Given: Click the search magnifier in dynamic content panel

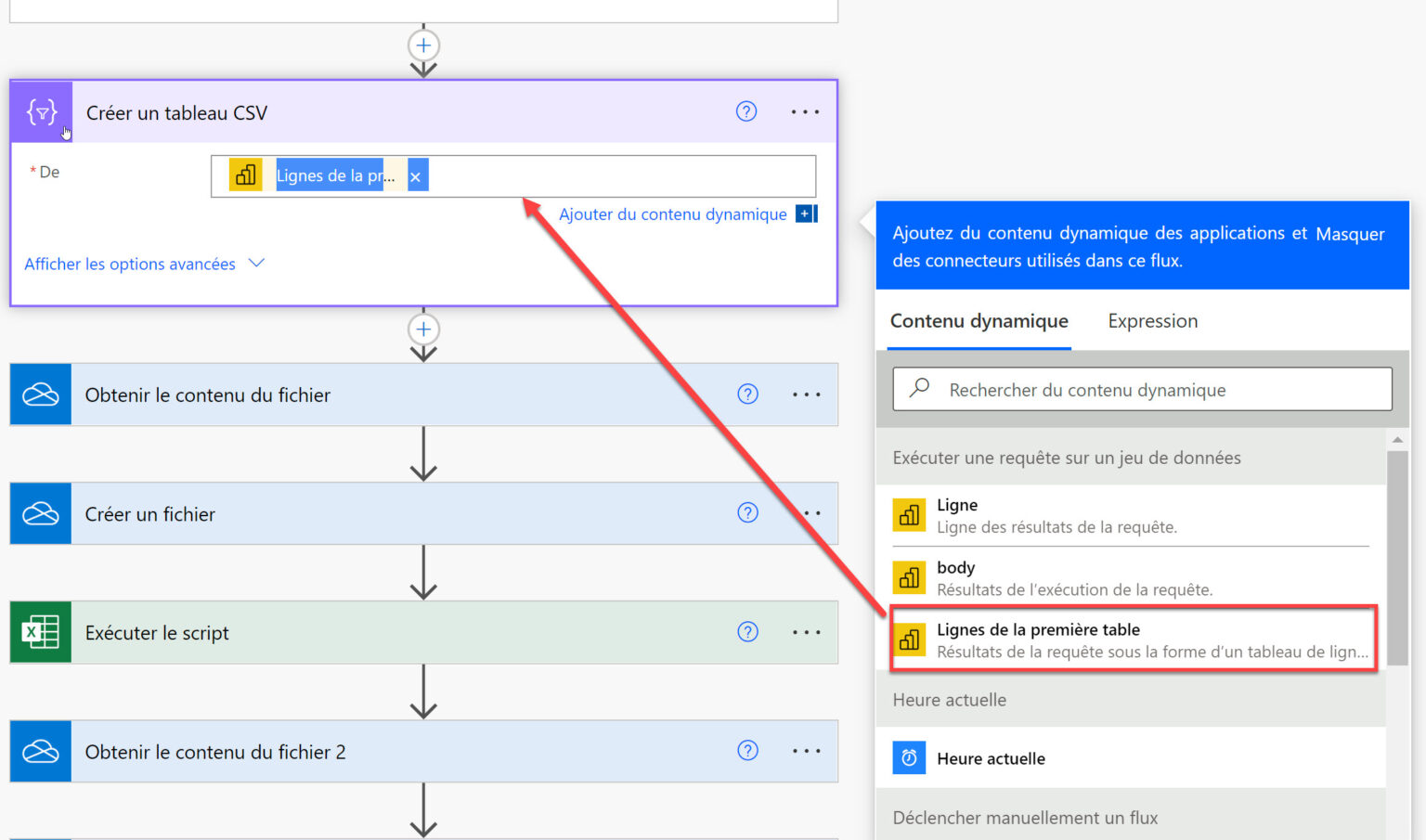Looking at the screenshot, I should pyautogui.click(x=918, y=389).
